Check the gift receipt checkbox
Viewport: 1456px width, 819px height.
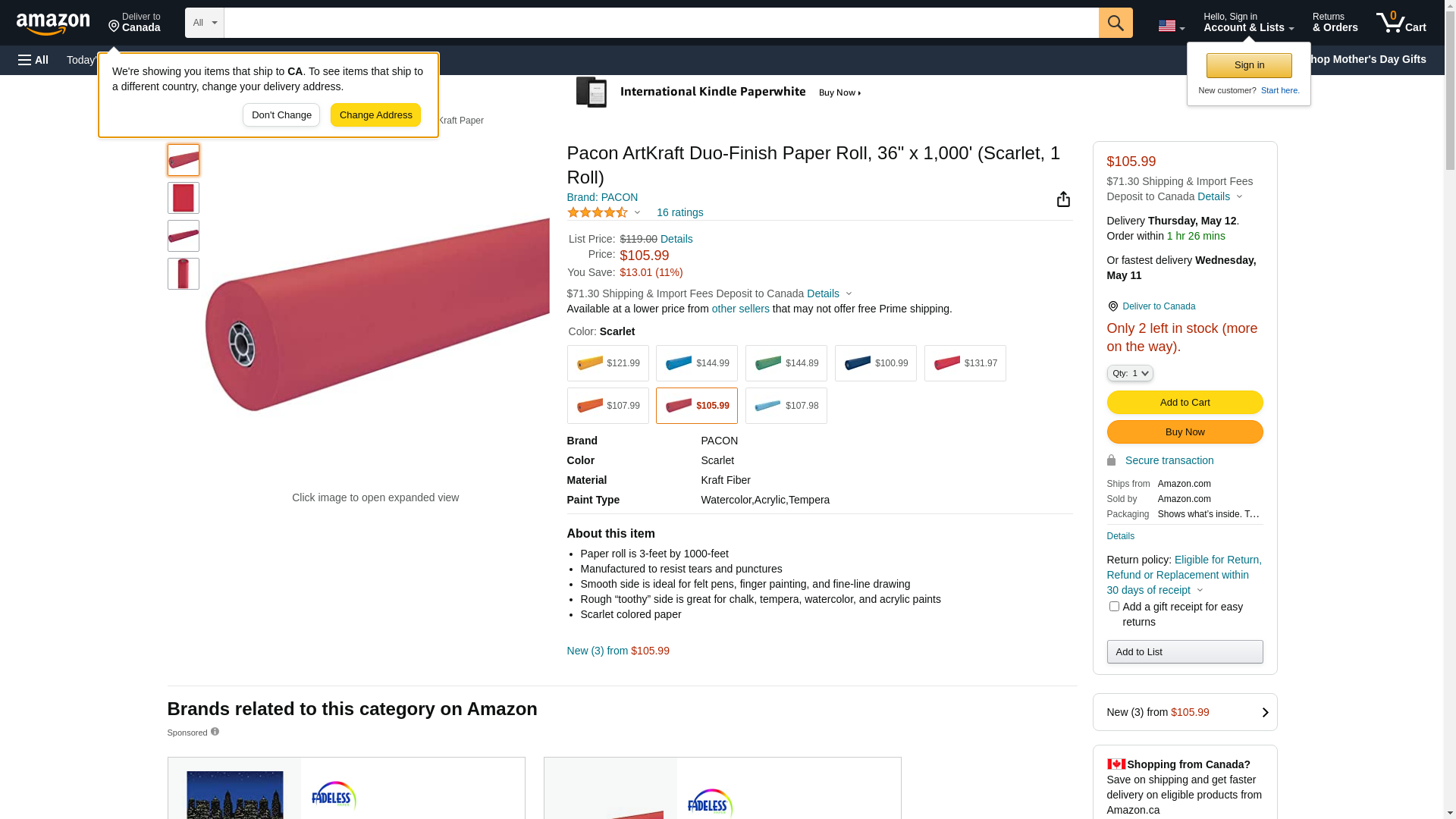tap(1113, 607)
